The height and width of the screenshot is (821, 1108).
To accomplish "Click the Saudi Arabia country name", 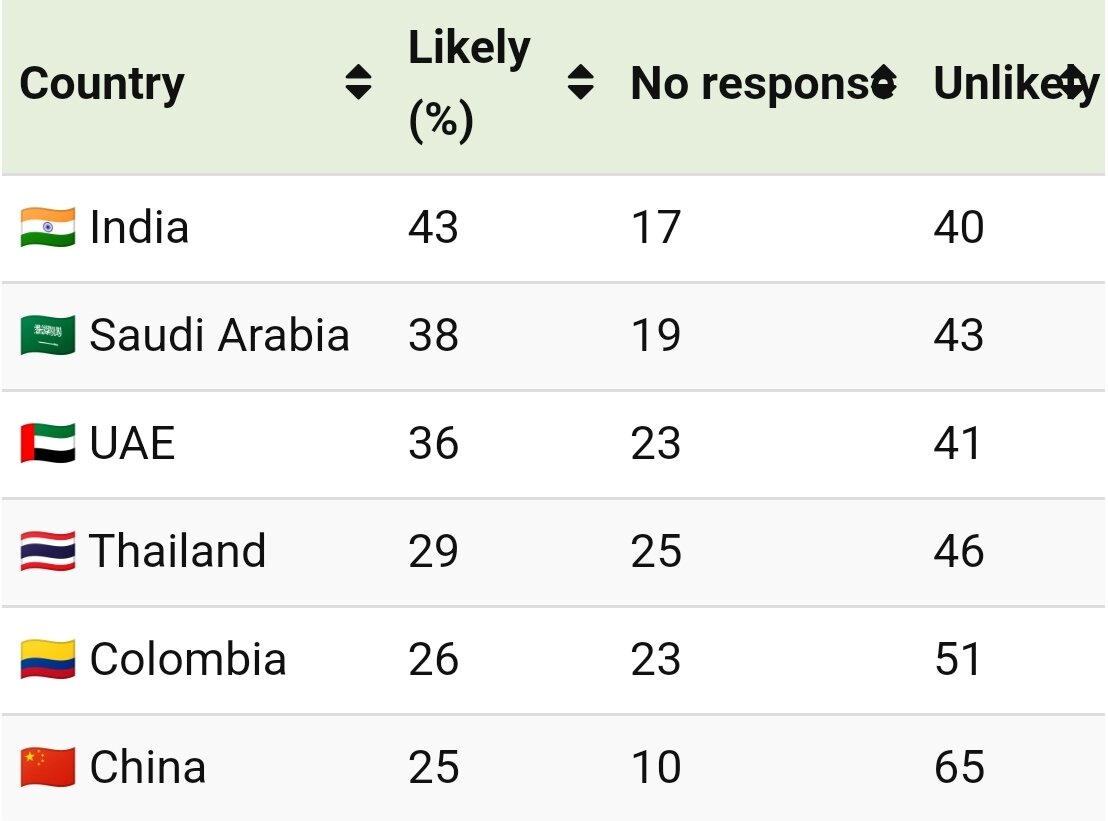I will (219, 335).
